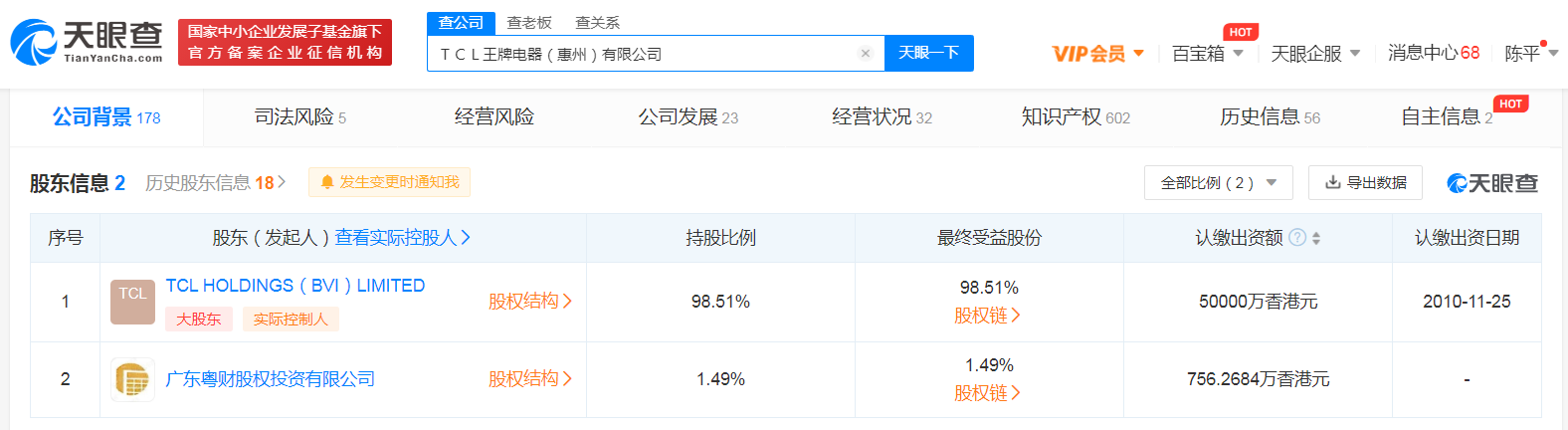Screen dimensions: 1568x430
Task: Open TCL HOLDINGS ( BVI ) LIMITED link
Action: pos(295,286)
